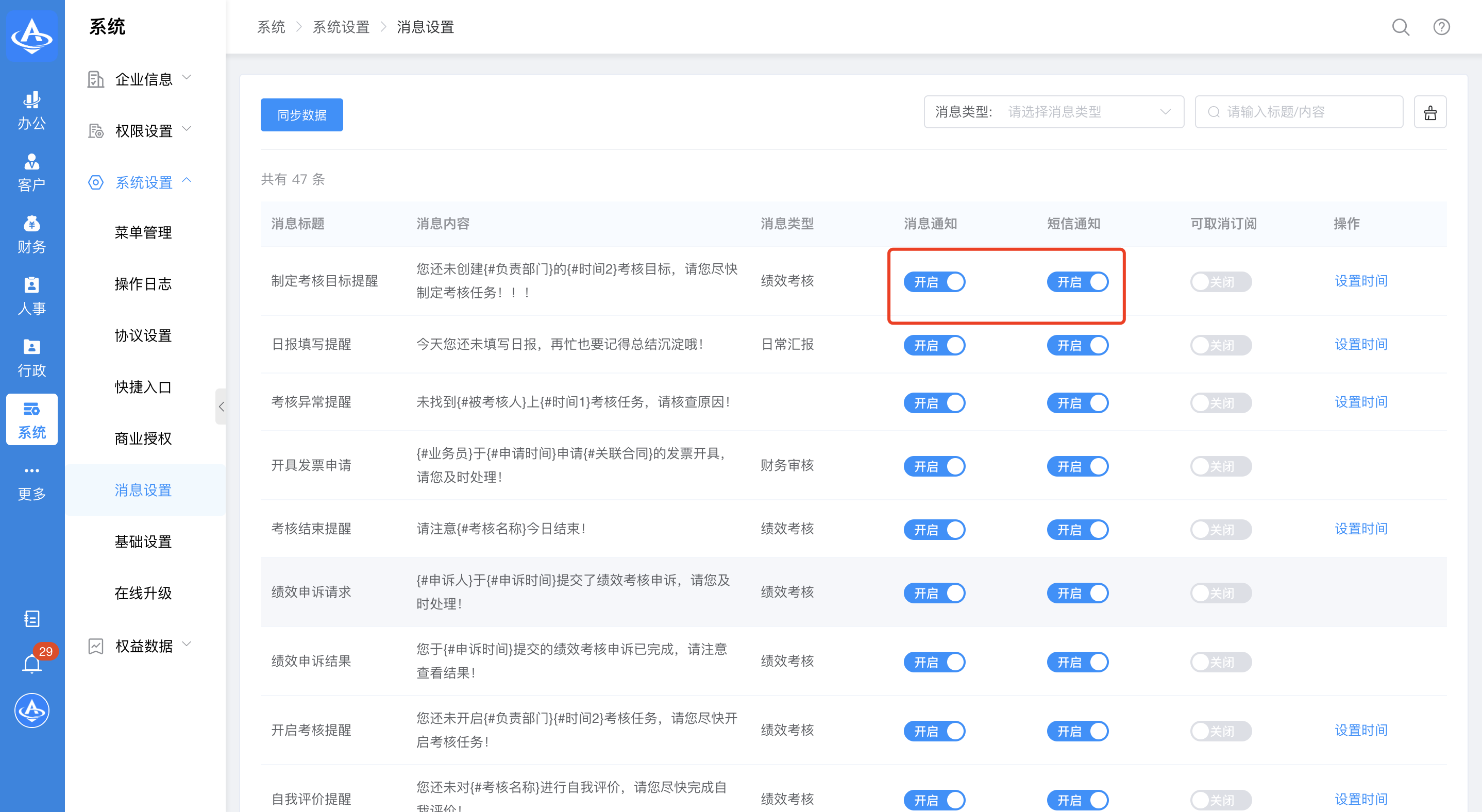
Task: Open the 消息类型 dropdown selector
Action: (1053, 112)
